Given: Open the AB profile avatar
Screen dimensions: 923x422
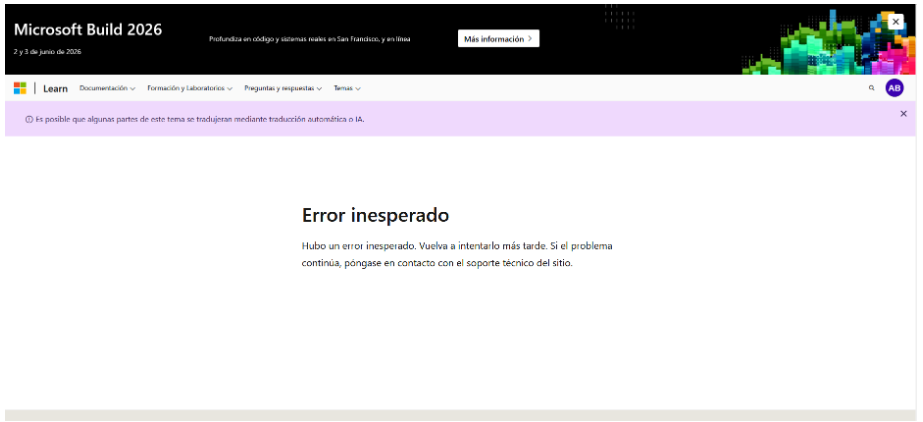Looking at the screenshot, I should 894,88.
